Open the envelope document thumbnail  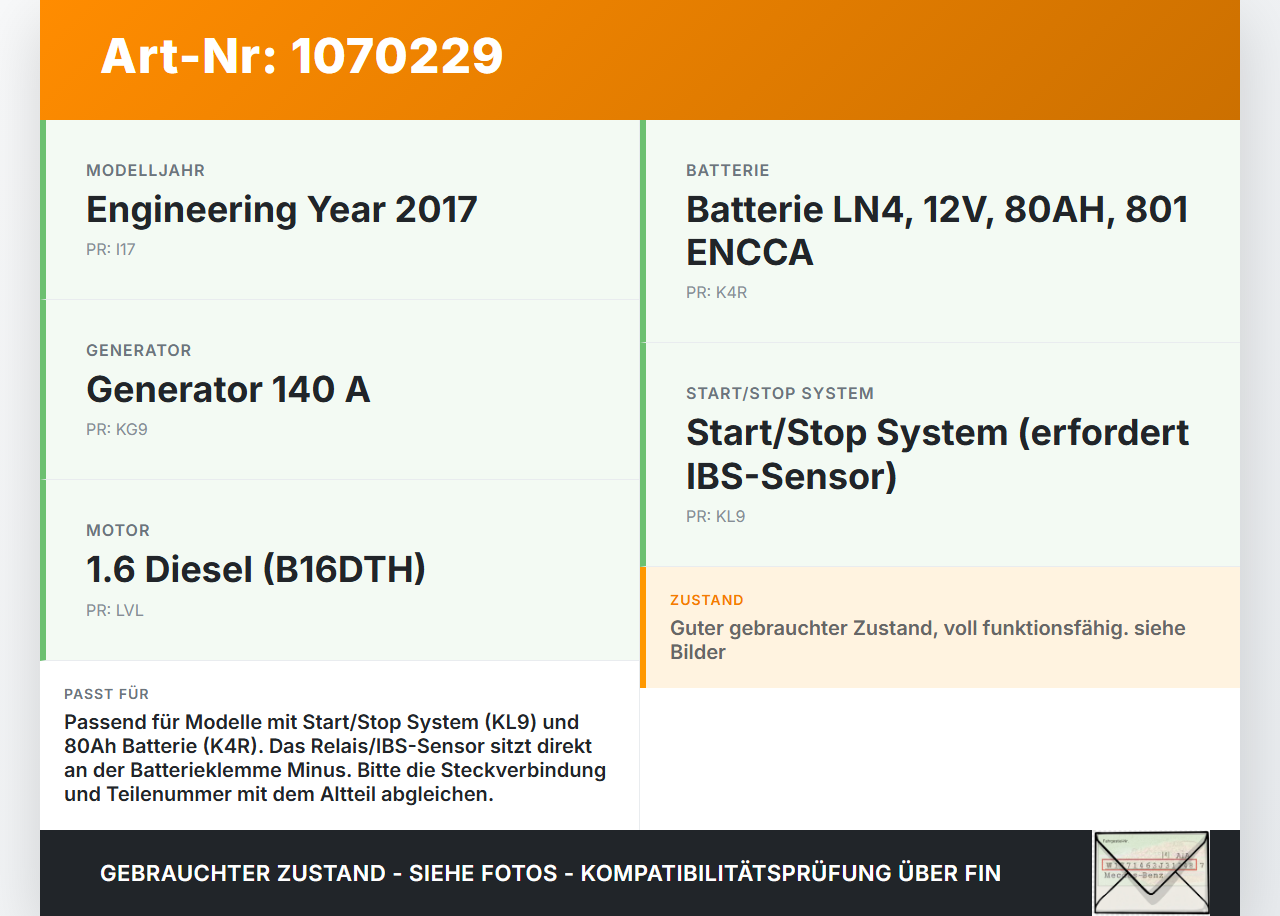[1151, 872]
